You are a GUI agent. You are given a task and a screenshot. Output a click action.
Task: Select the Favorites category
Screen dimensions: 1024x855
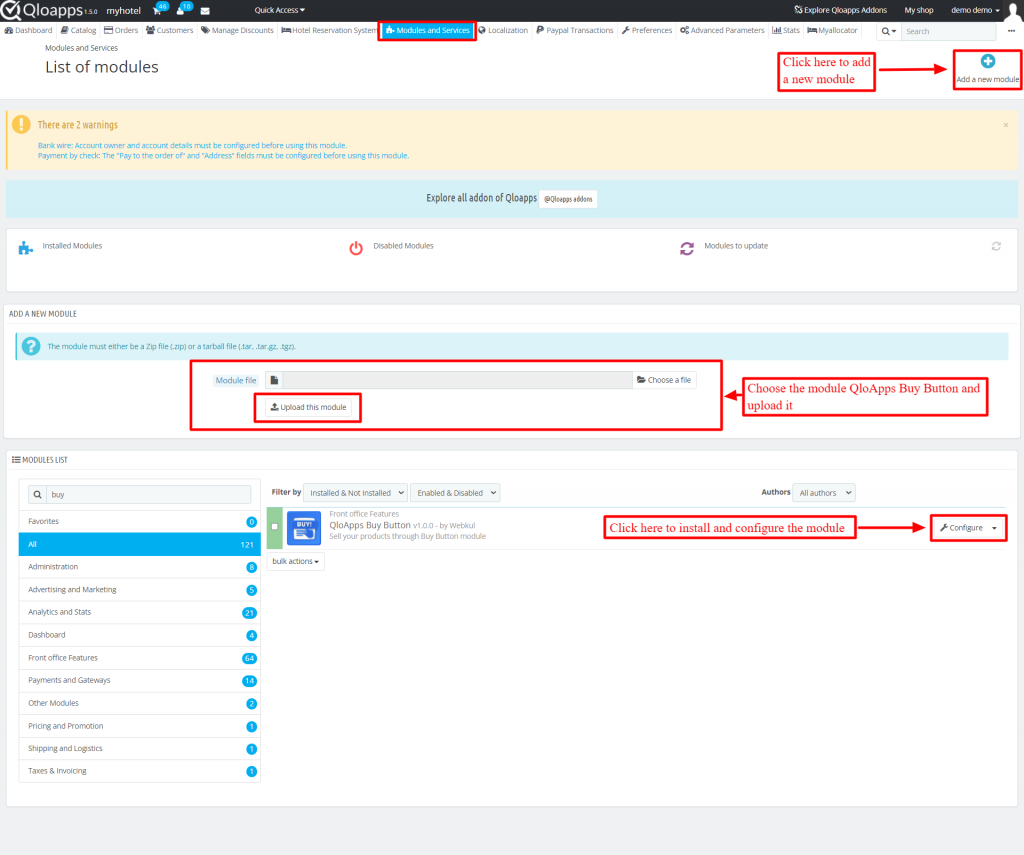pyautogui.click(x=140, y=521)
